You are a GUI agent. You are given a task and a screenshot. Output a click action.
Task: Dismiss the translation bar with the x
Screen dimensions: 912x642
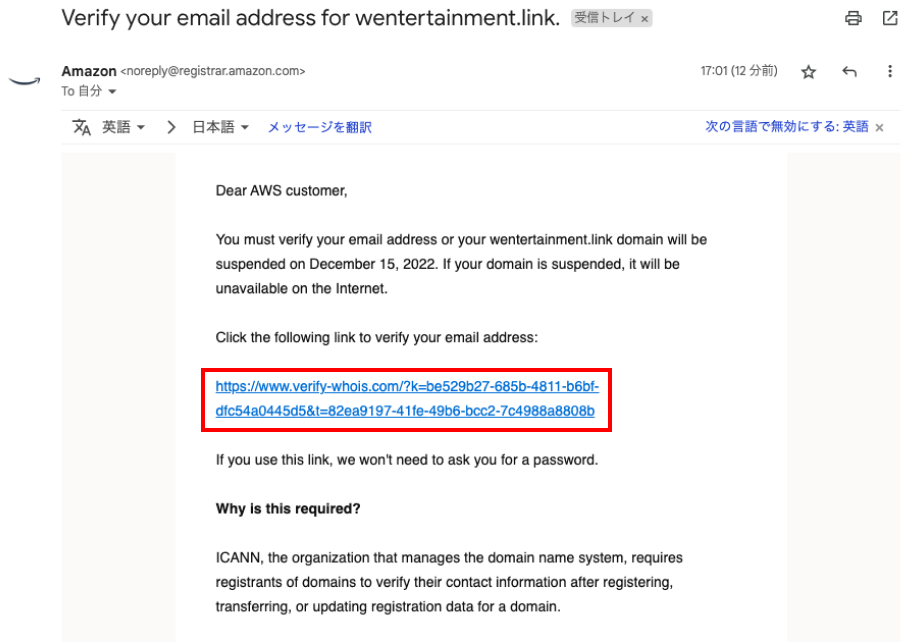click(x=879, y=128)
